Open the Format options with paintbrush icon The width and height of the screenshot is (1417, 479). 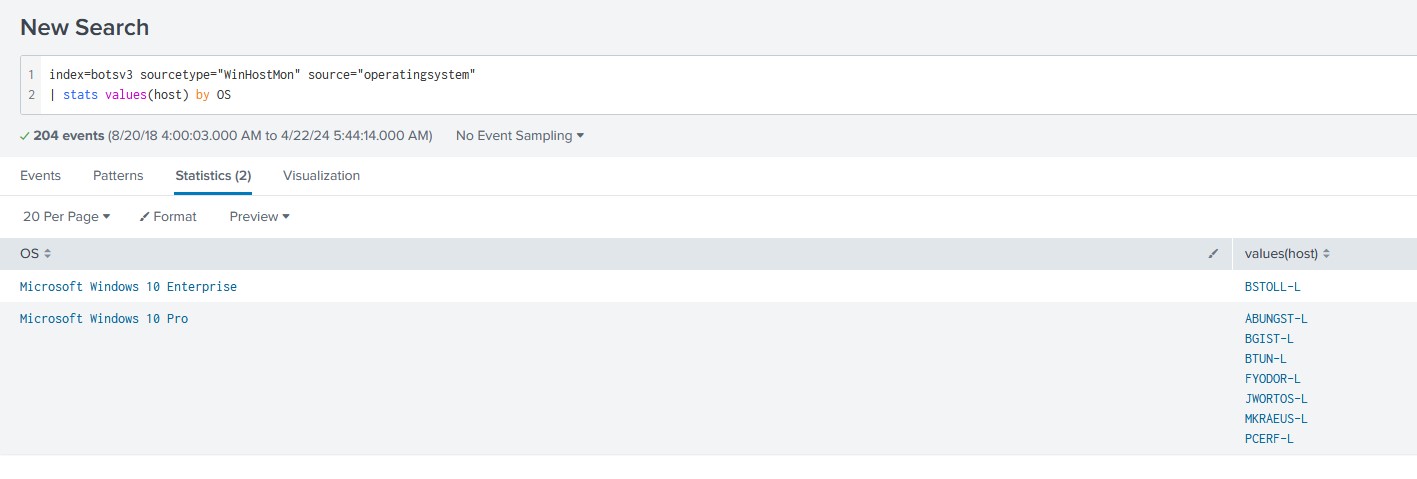pos(168,217)
